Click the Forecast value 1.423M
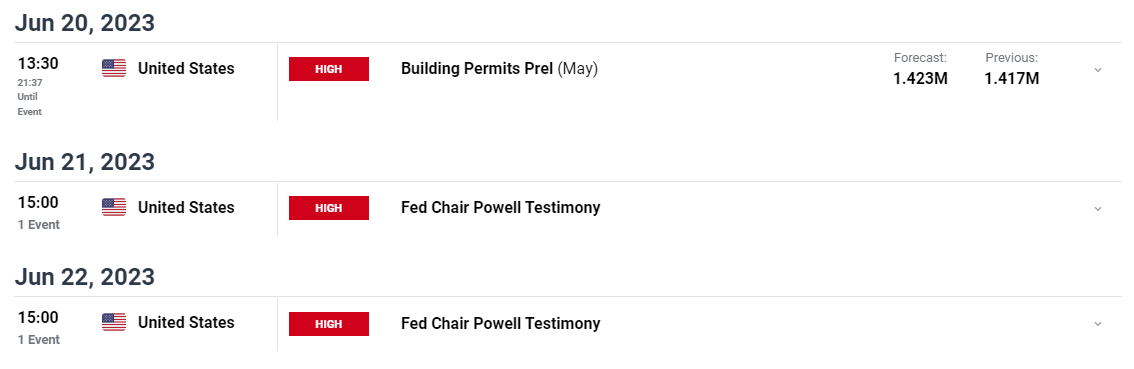 [x=920, y=79]
